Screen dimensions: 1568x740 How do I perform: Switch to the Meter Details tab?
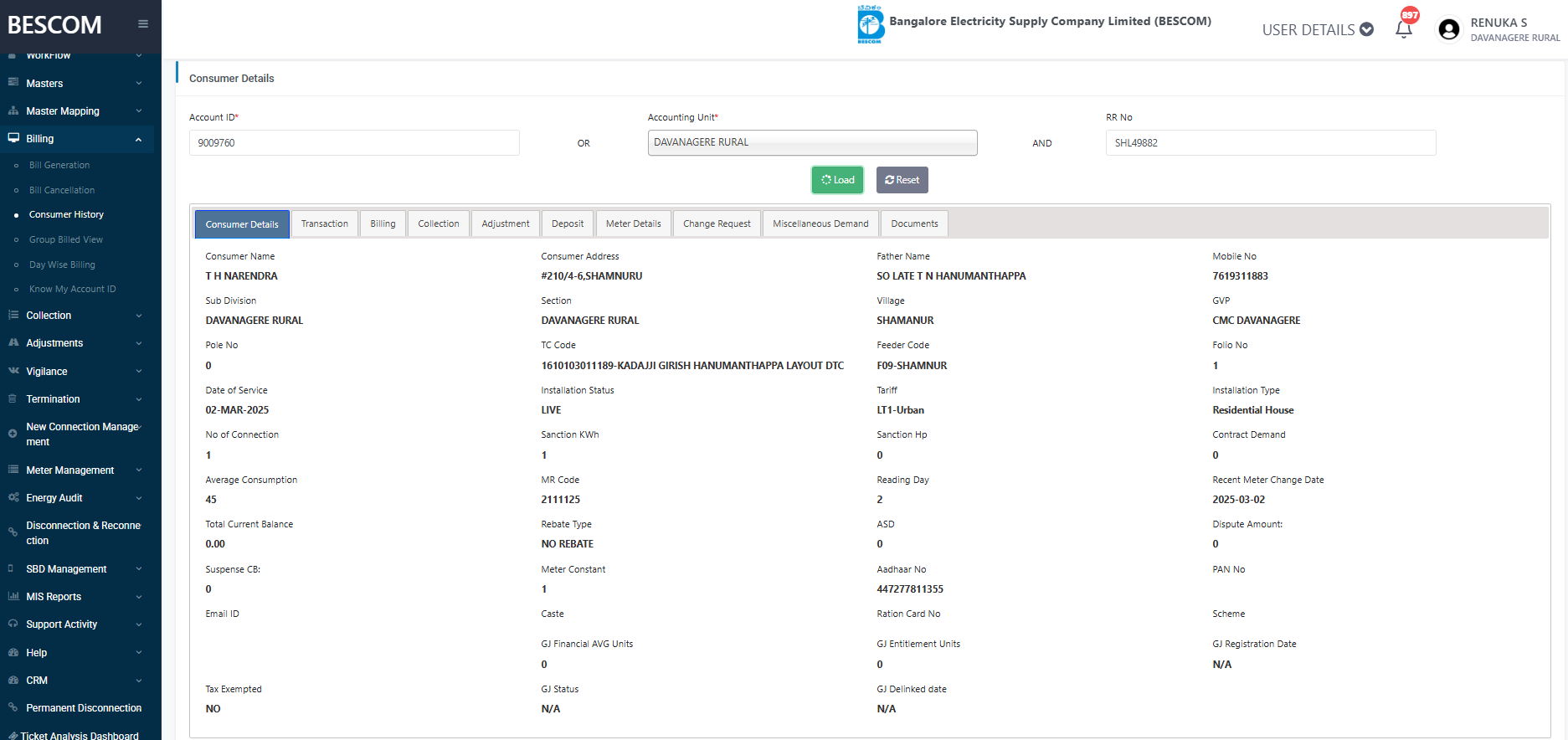633,224
